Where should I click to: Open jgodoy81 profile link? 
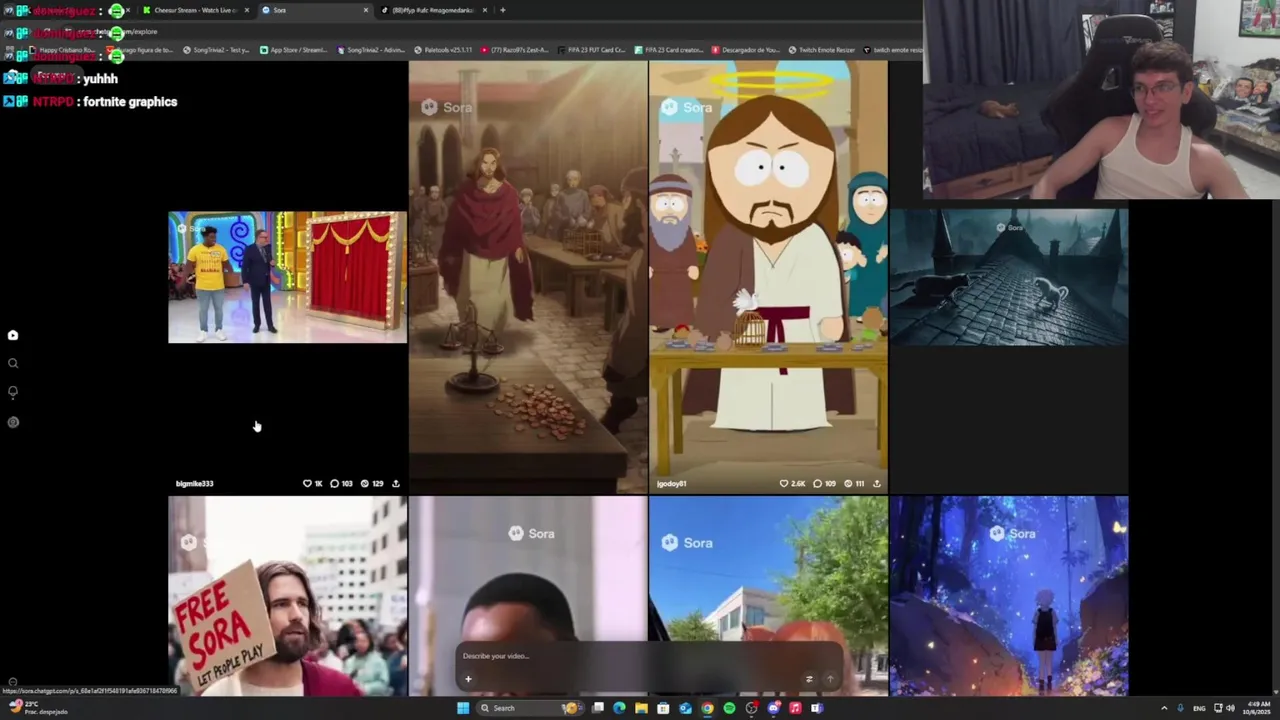(x=671, y=483)
